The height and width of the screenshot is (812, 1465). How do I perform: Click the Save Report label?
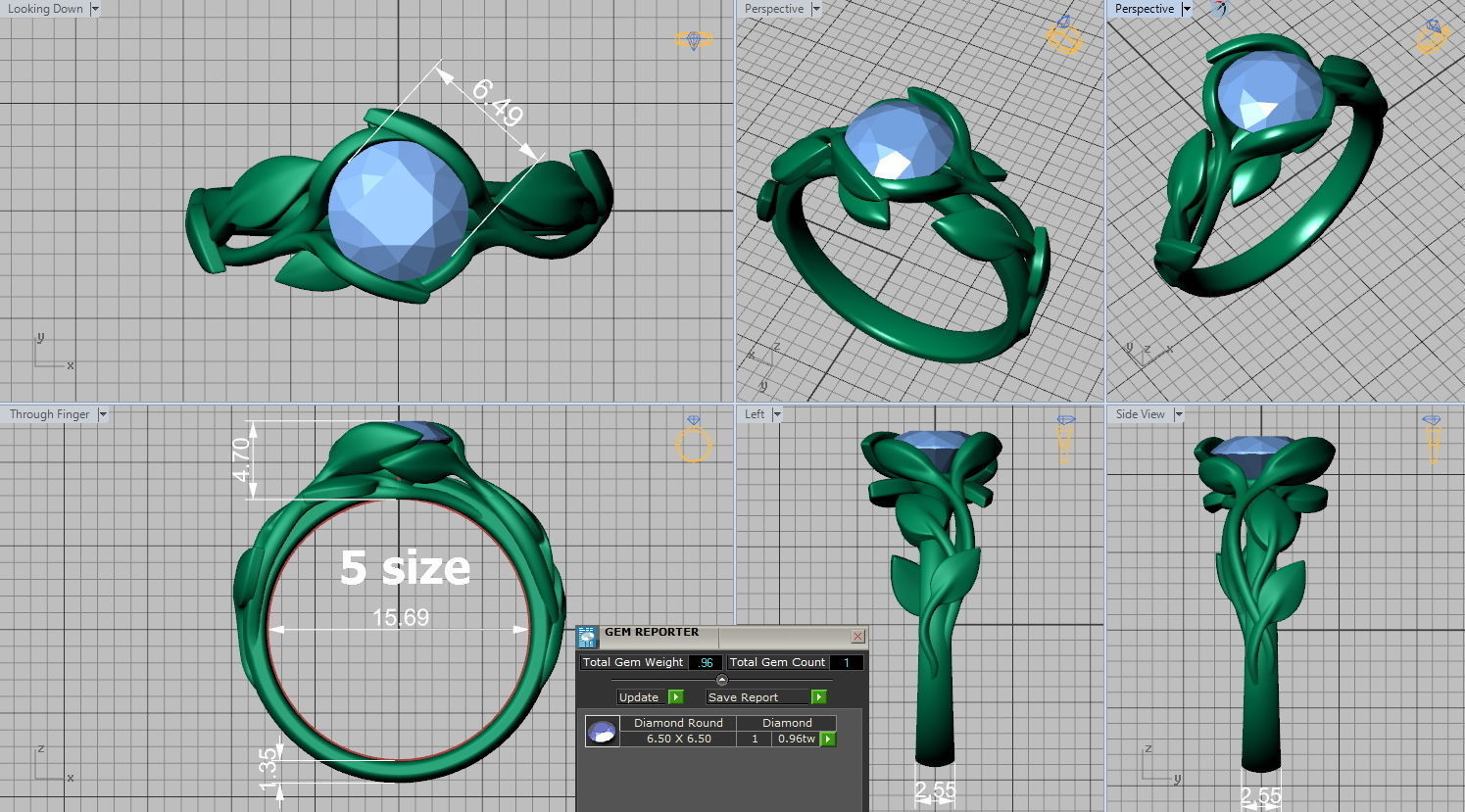point(757,697)
